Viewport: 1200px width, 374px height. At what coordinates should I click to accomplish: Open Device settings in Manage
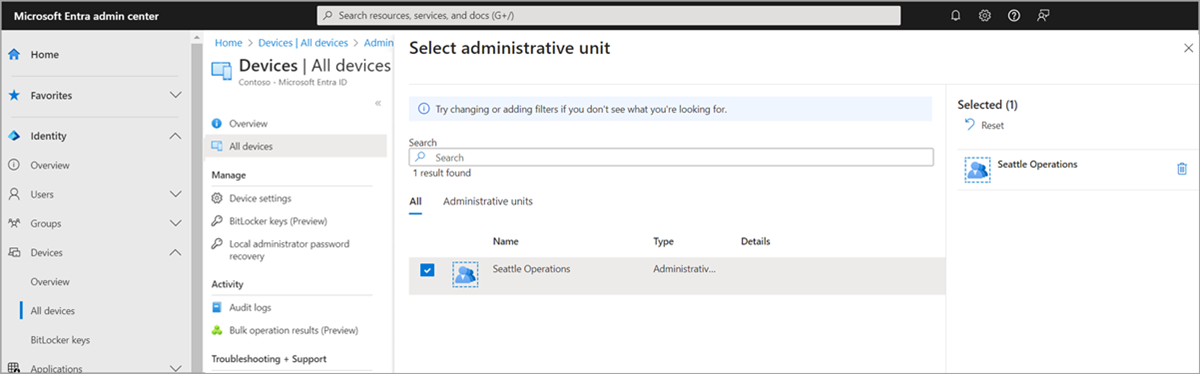(260, 198)
